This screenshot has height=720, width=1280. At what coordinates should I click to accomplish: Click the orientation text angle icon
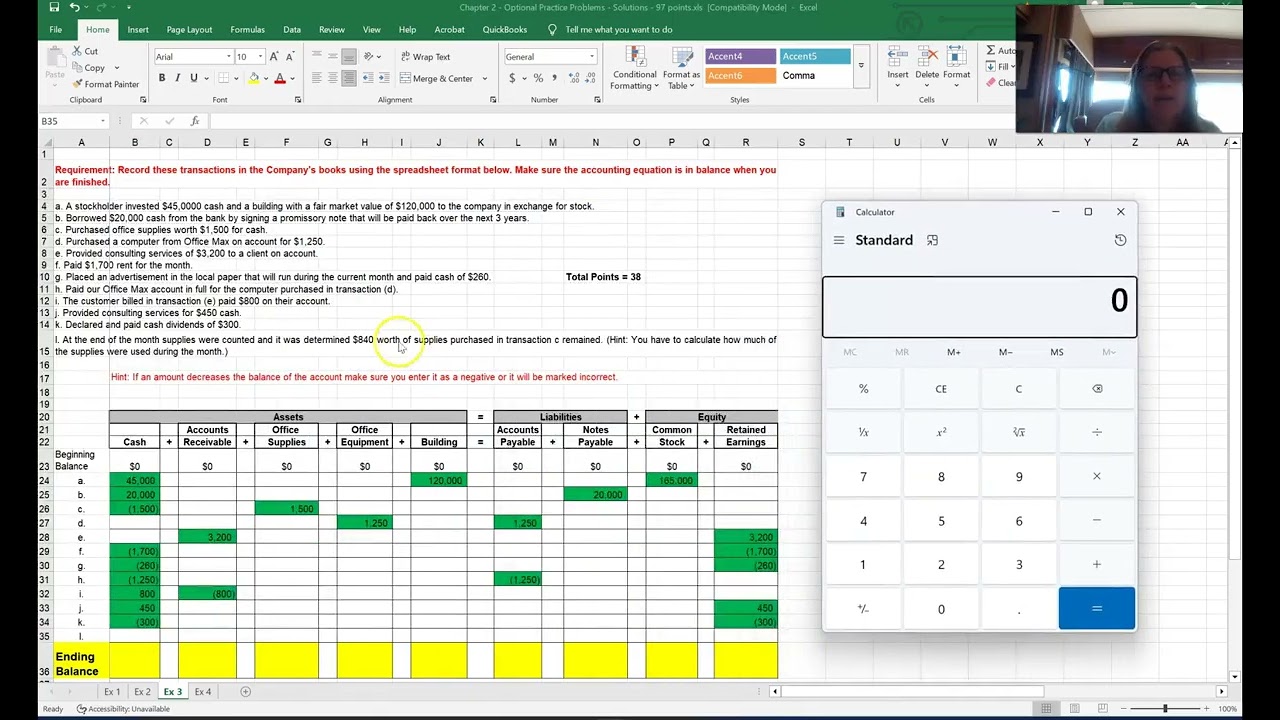coord(370,56)
